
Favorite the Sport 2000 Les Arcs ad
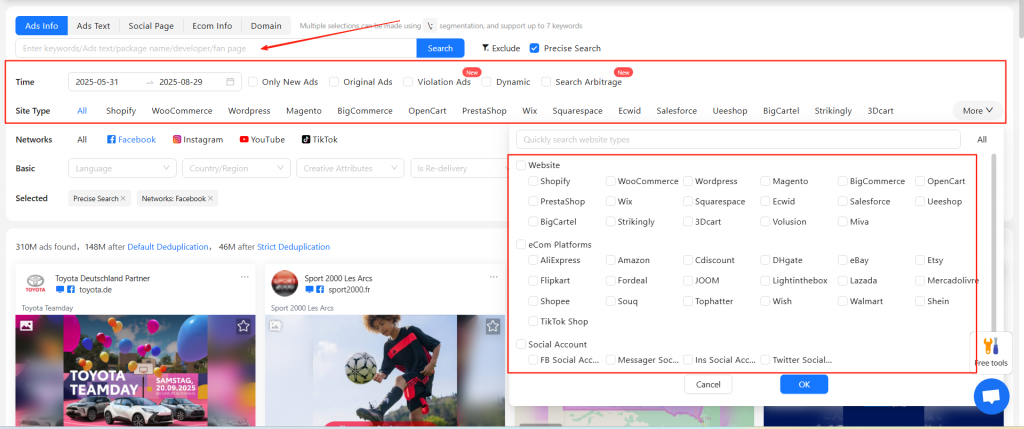point(492,326)
